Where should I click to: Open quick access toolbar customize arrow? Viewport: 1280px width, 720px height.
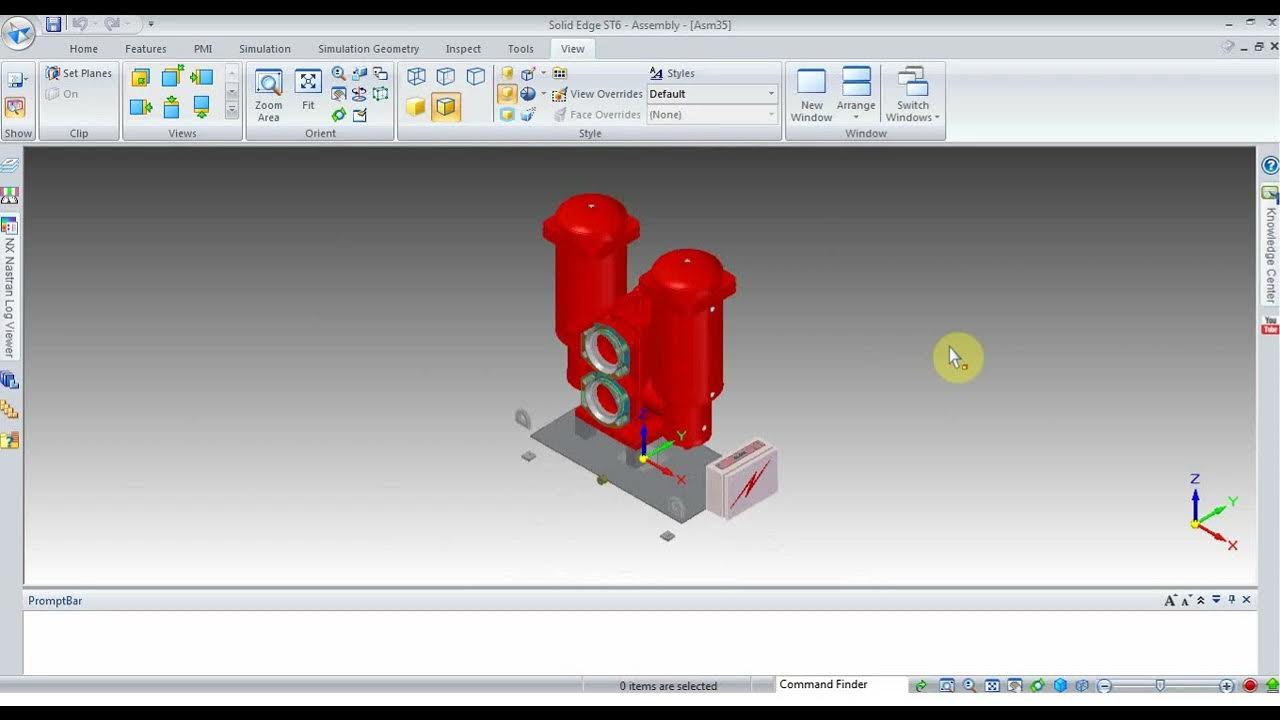(x=151, y=24)
